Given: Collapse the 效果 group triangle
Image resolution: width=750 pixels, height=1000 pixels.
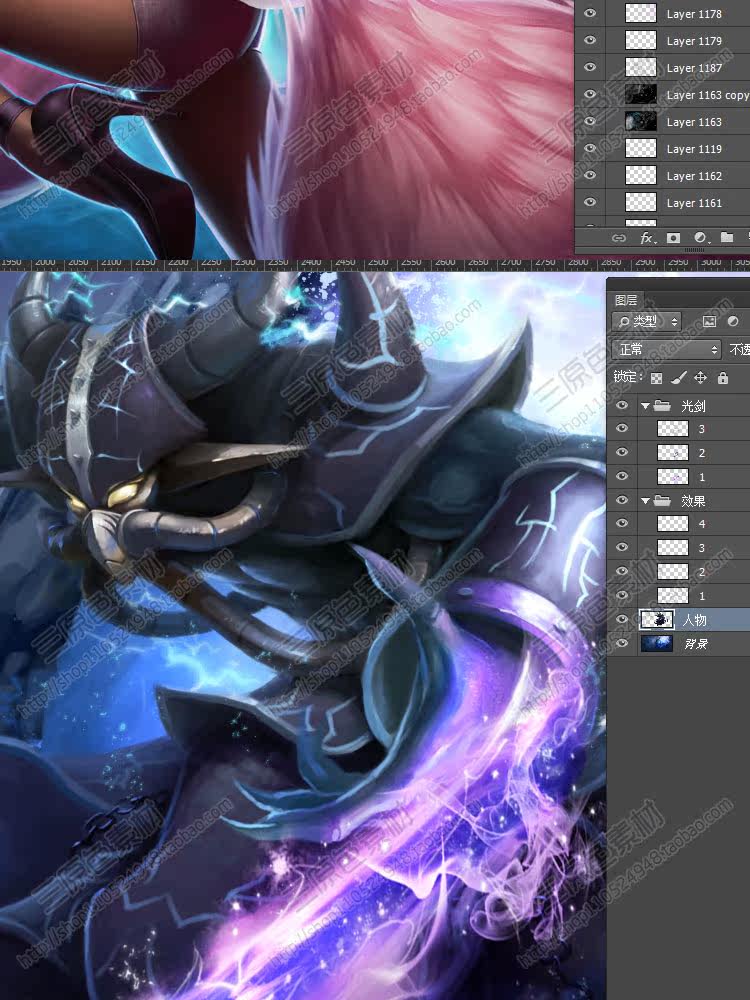Looking at the screenshot, I should click(x=645, y=501).
